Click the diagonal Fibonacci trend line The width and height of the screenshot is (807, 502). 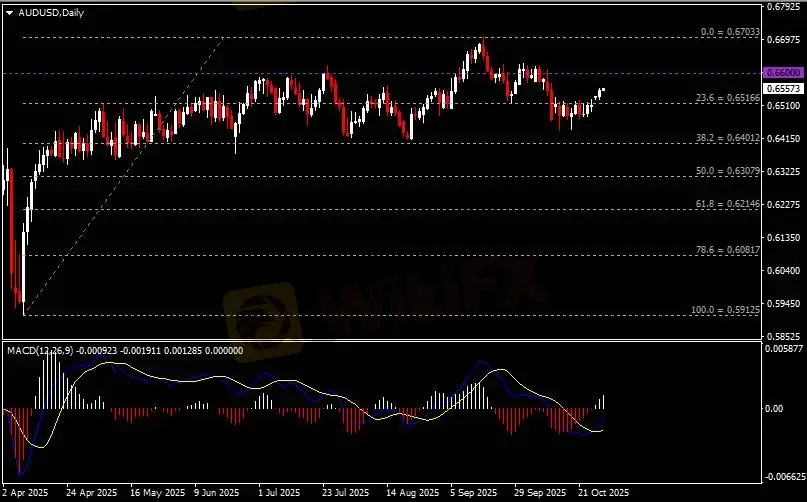click(x=120, y=177)
